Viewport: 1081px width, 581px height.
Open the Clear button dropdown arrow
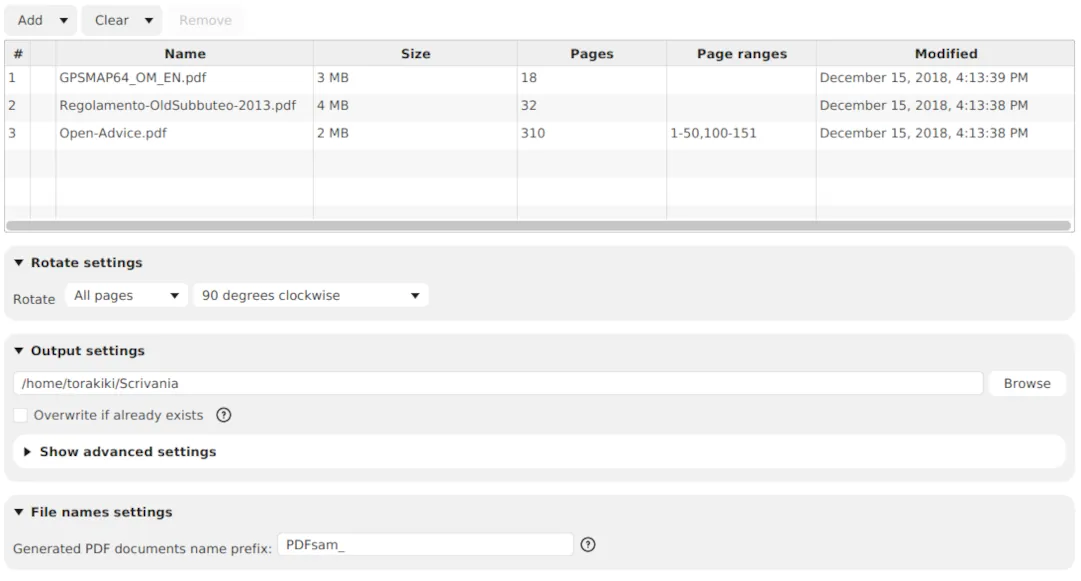(148, 20)
